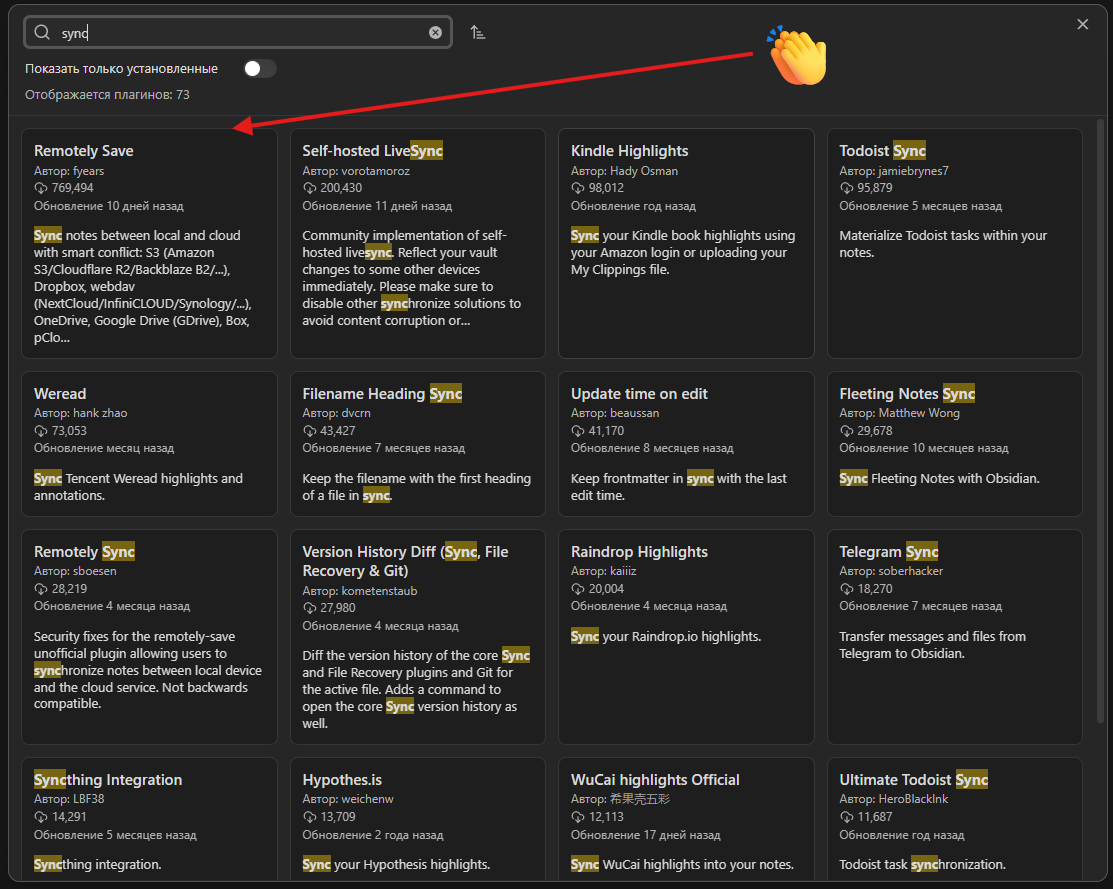Image resolution: width=1113 pixels, height=889 pixels.
Task: Open the Self-hosted LiveSync plugin
Action: coord(417,243)
